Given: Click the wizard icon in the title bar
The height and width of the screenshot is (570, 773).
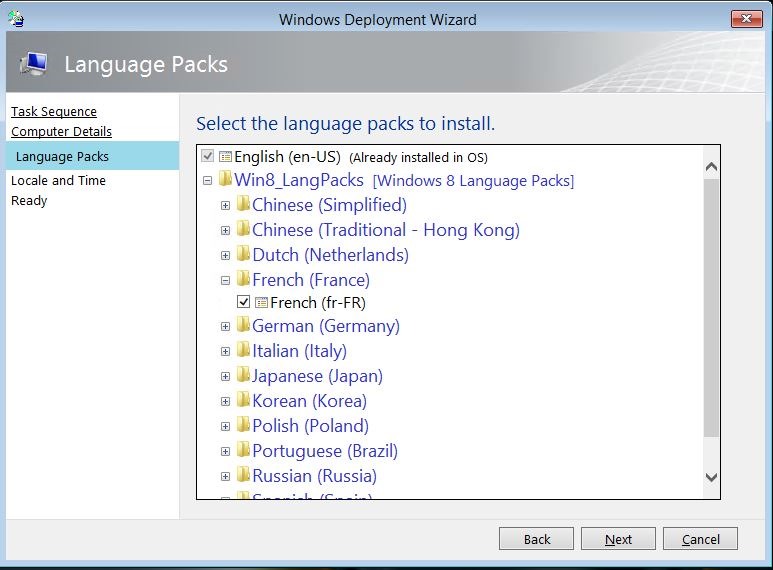Looking at the screenshot, I should [16, 19].
